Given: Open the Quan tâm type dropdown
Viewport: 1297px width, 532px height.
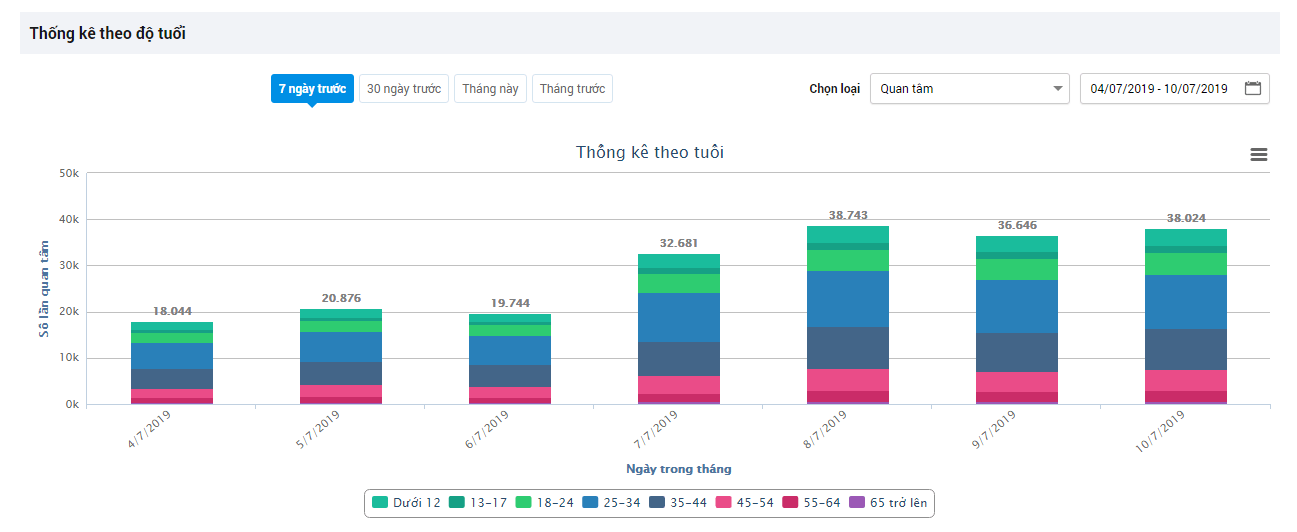Looking at the screenshot, I should pos(969,88).
